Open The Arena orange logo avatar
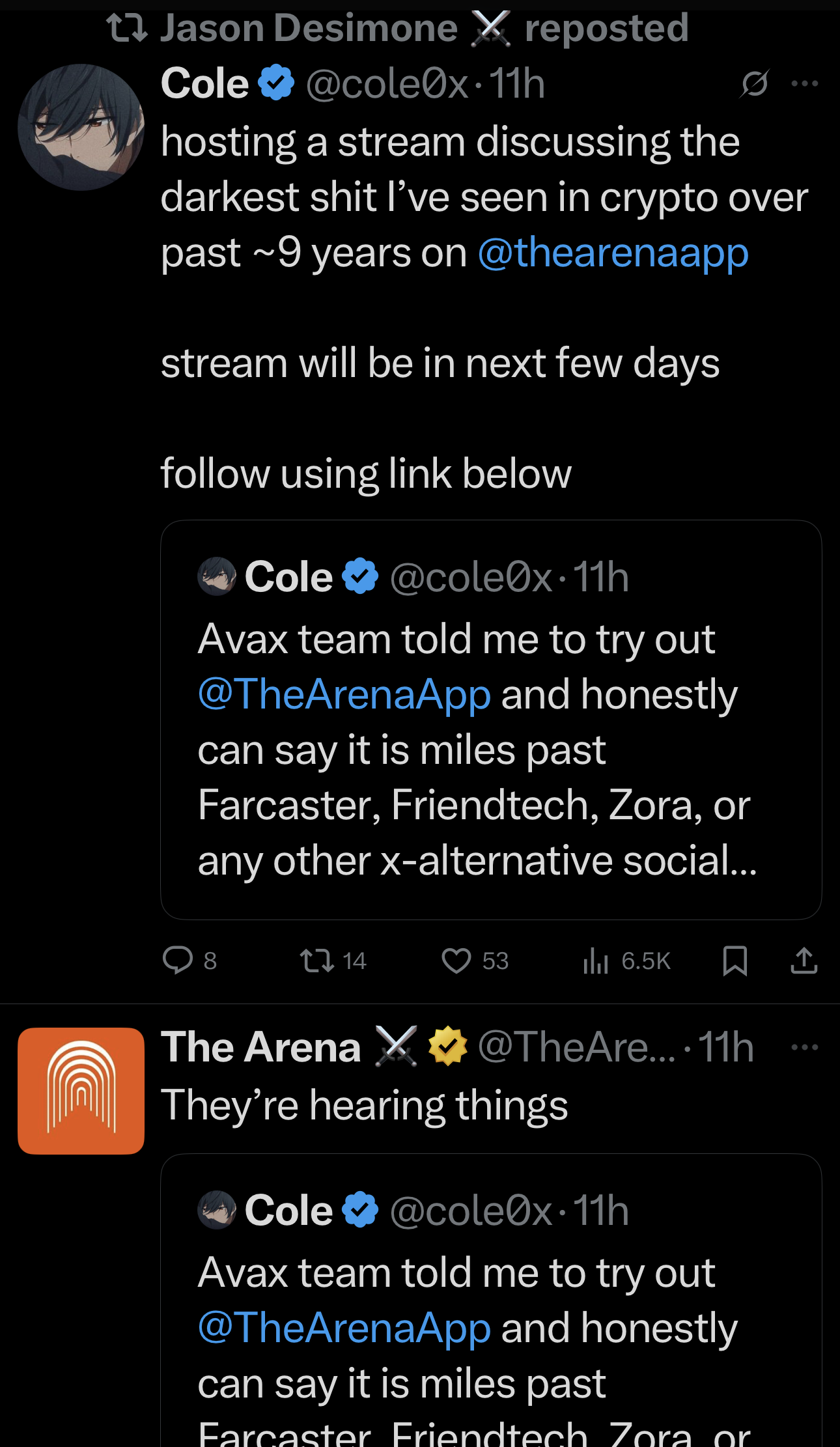This screenshot has width=840, height=1447. (x=81, y=1091)
